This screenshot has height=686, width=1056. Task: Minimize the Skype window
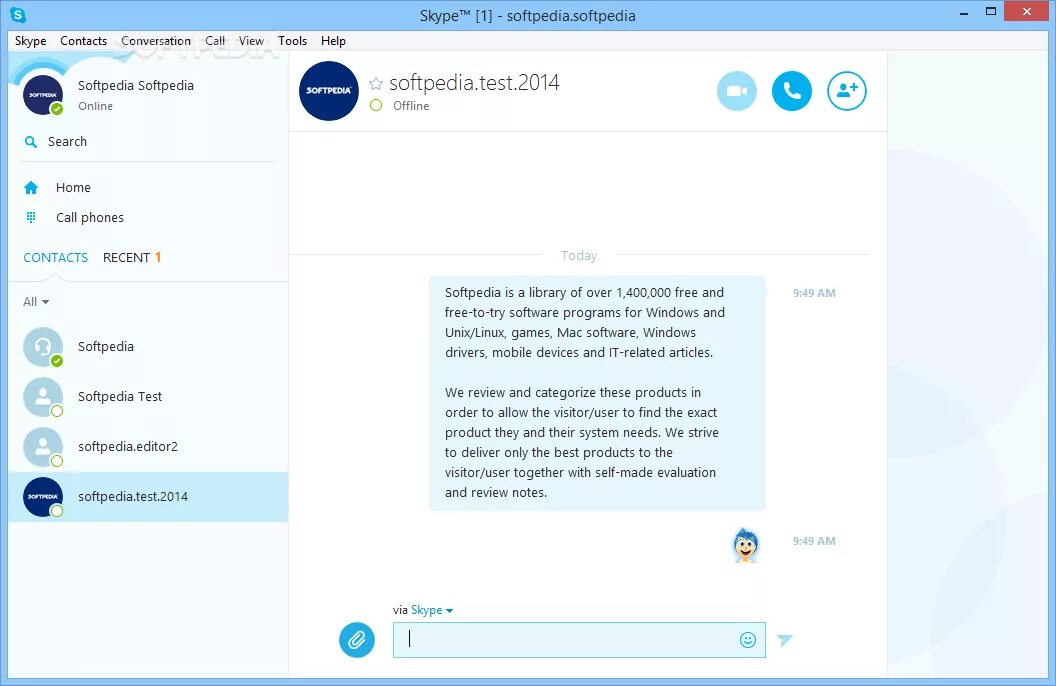[964, 12]
